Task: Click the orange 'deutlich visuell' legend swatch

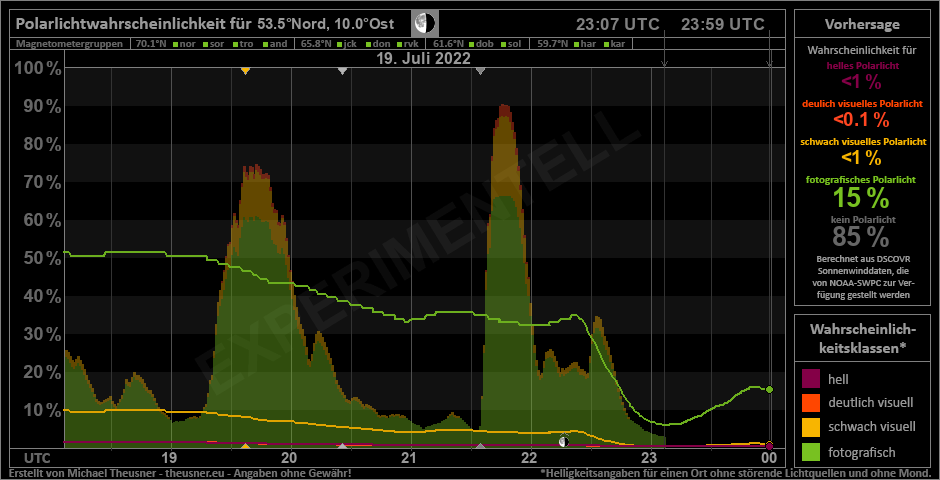Action: pos(812,403)
